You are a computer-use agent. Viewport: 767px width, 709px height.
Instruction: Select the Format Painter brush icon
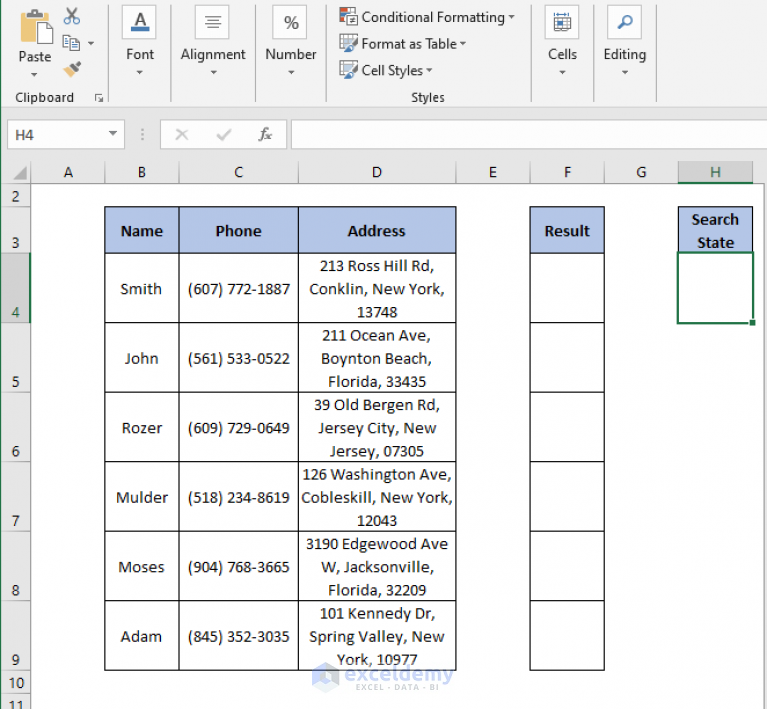(72, 69)
